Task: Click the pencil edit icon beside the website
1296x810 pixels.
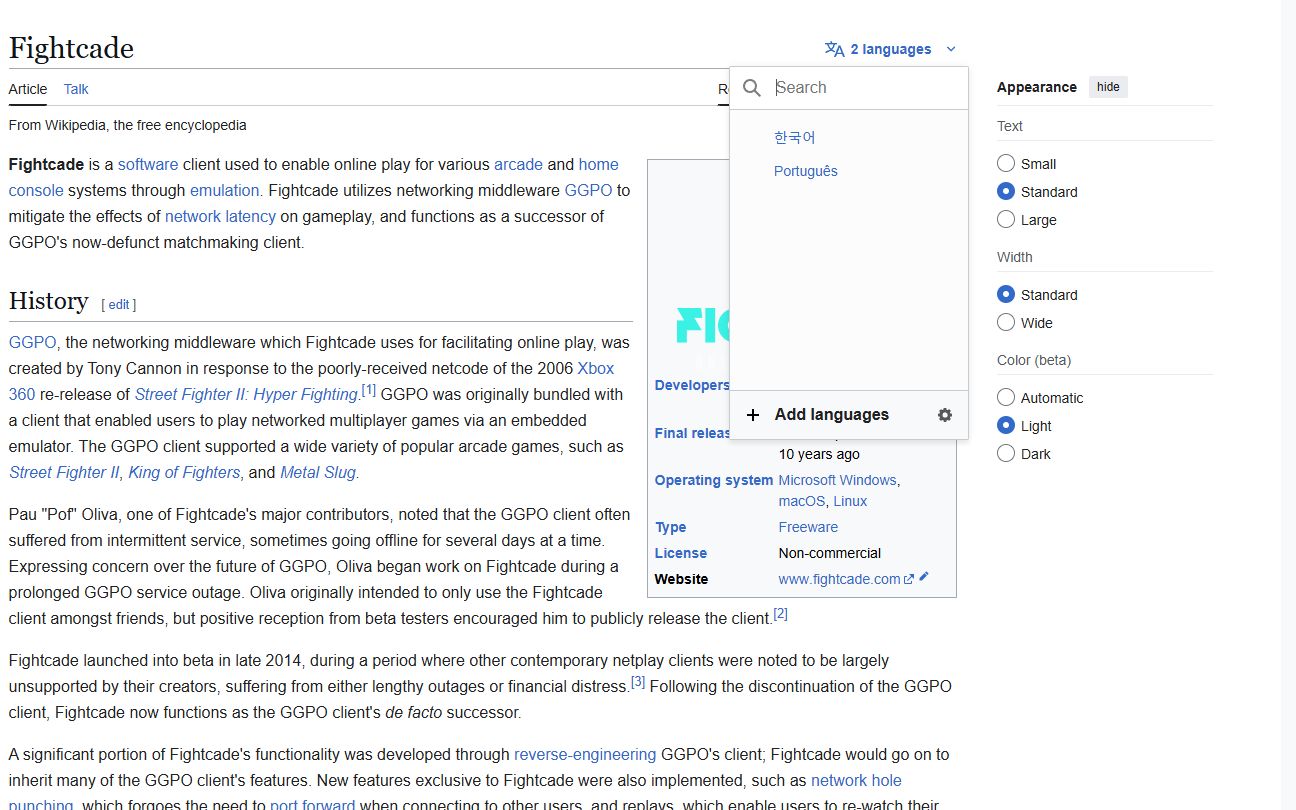Action: tap(924, 577)
